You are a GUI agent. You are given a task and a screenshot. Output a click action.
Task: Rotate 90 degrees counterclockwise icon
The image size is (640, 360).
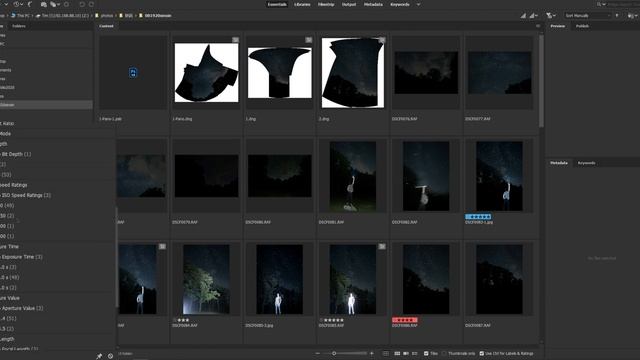click(82, 4)
